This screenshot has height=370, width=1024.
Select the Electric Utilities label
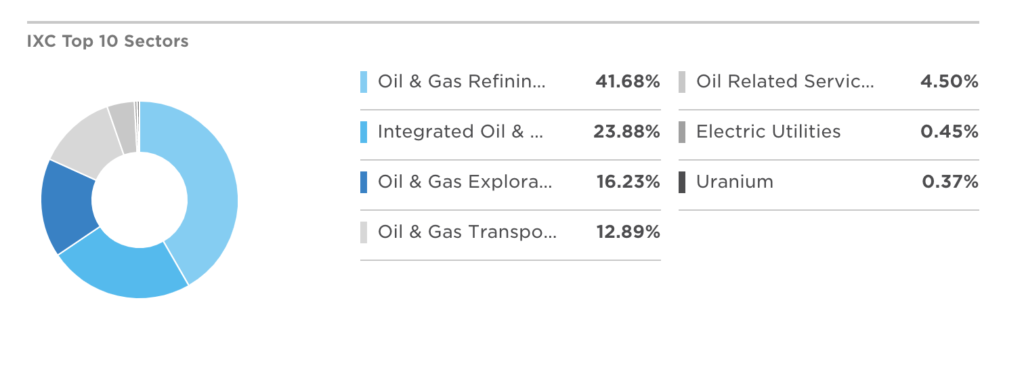(769, 132)
